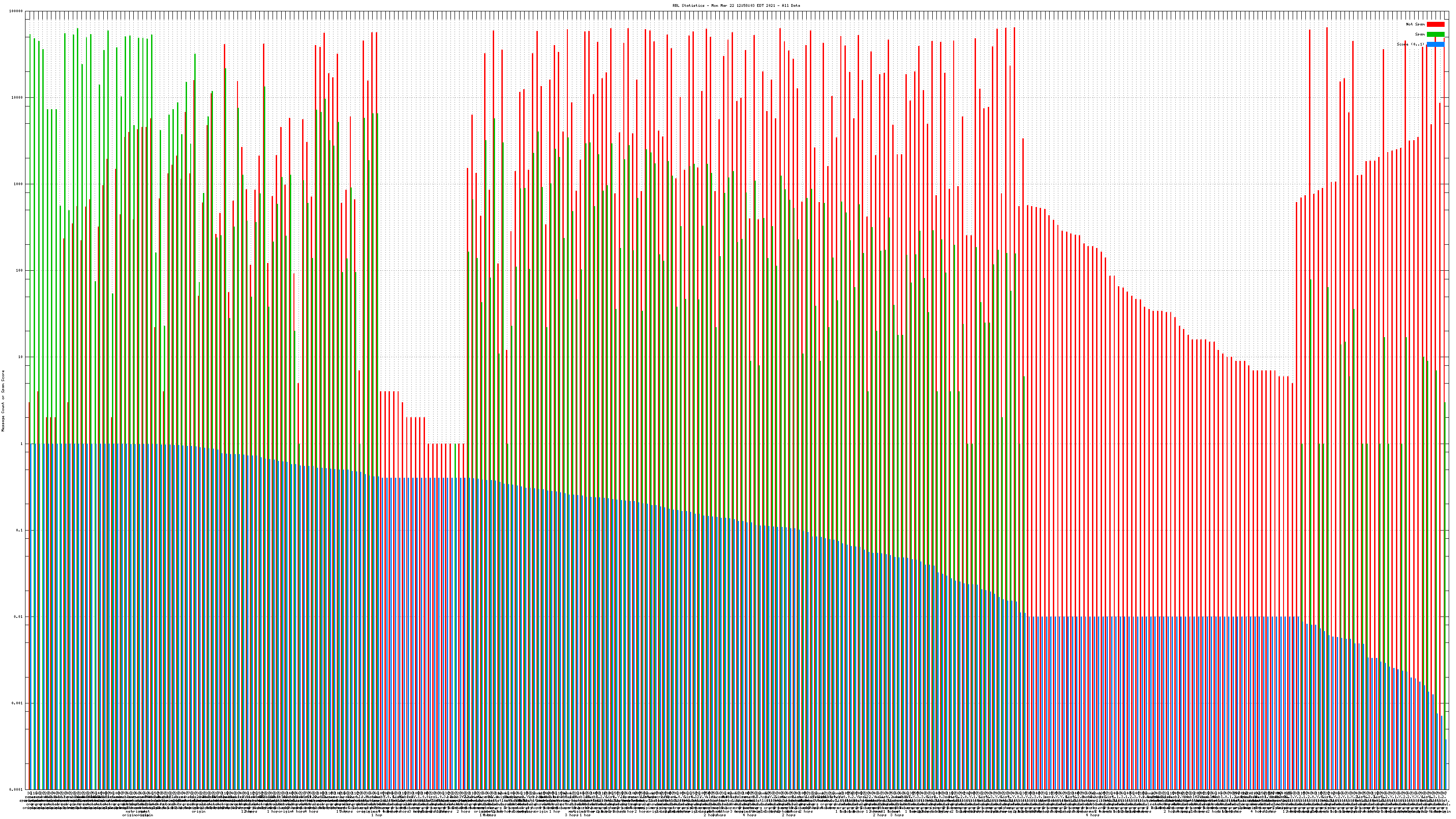Click the green Spam legend swatch
Image resolution: width=1456 pixels, height=819 pixels.
1435,35
